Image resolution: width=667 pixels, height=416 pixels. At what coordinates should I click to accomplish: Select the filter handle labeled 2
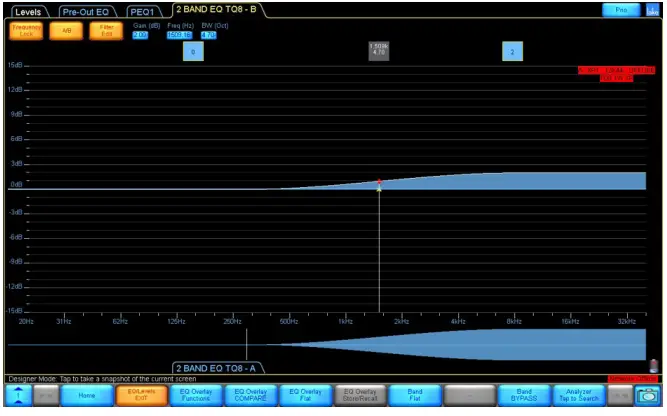pos(512,51)
